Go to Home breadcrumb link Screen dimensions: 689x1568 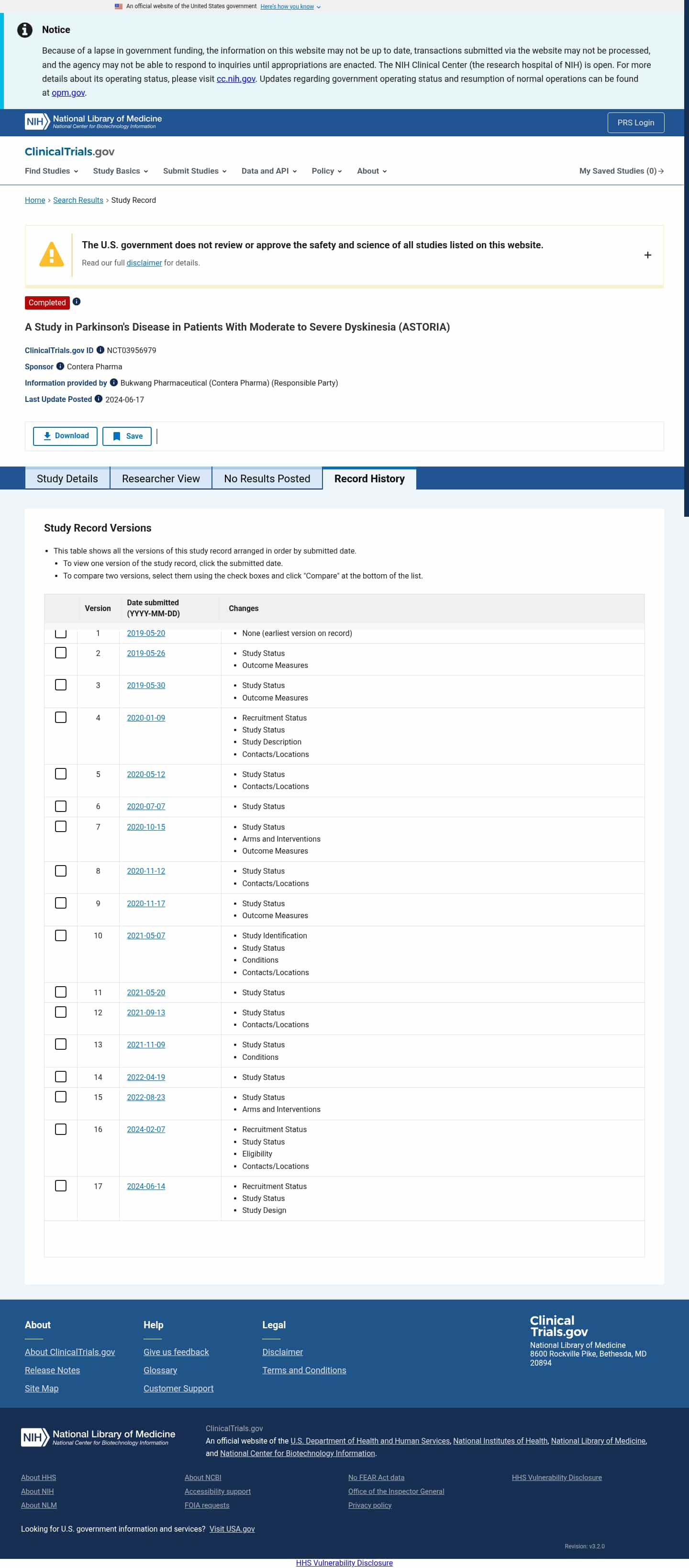coord(35,200)
